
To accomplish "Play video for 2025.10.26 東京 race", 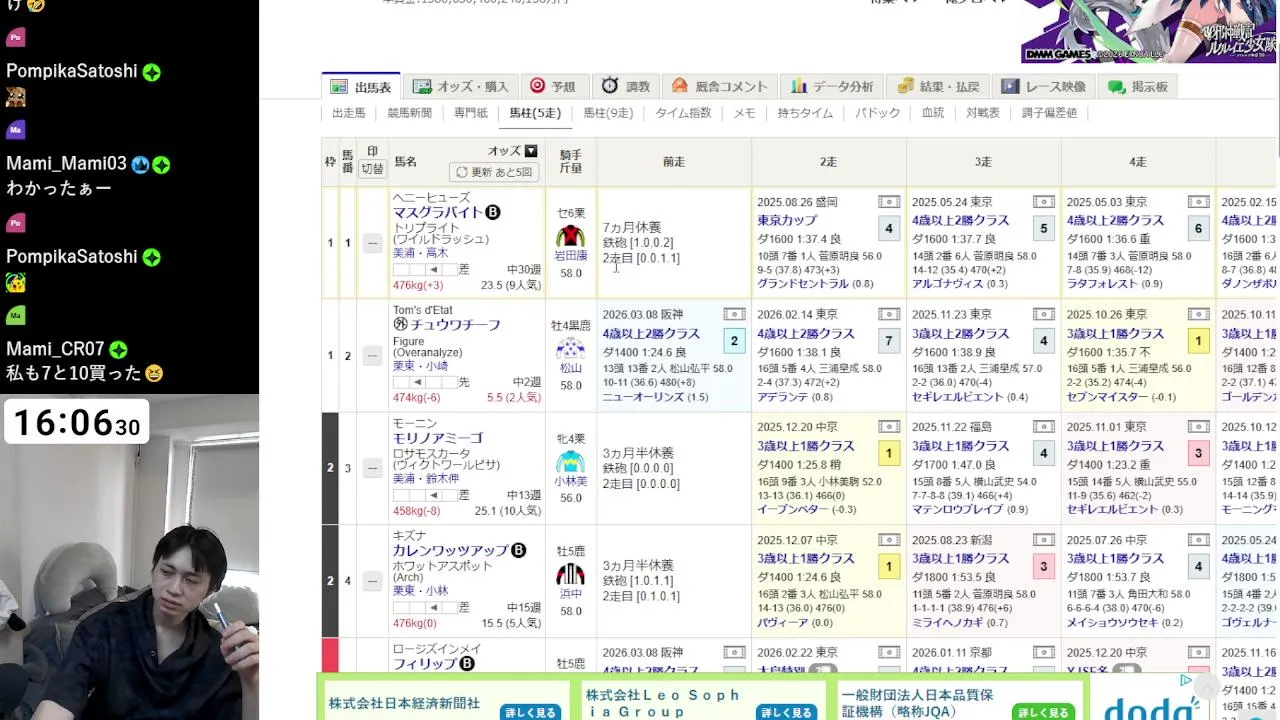I will (1199, 314).
